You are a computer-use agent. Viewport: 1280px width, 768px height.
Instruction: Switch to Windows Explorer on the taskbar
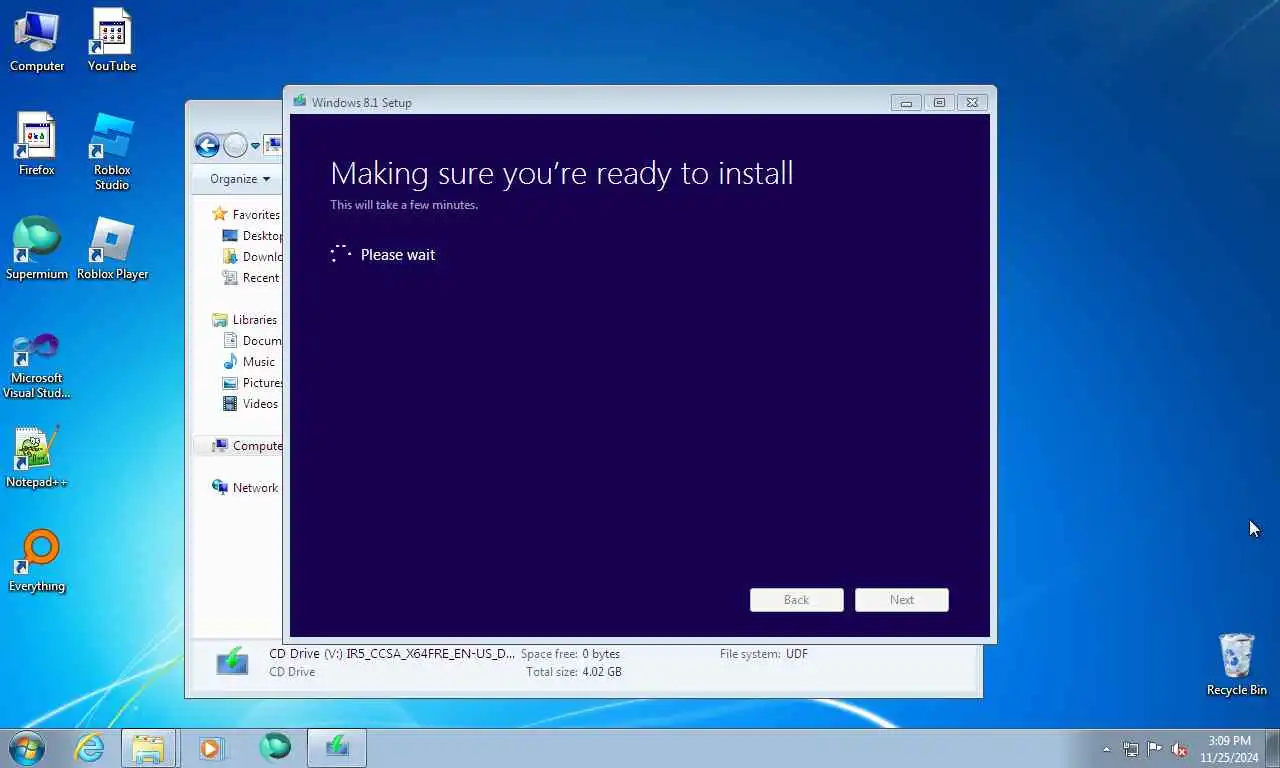[148, 748]
